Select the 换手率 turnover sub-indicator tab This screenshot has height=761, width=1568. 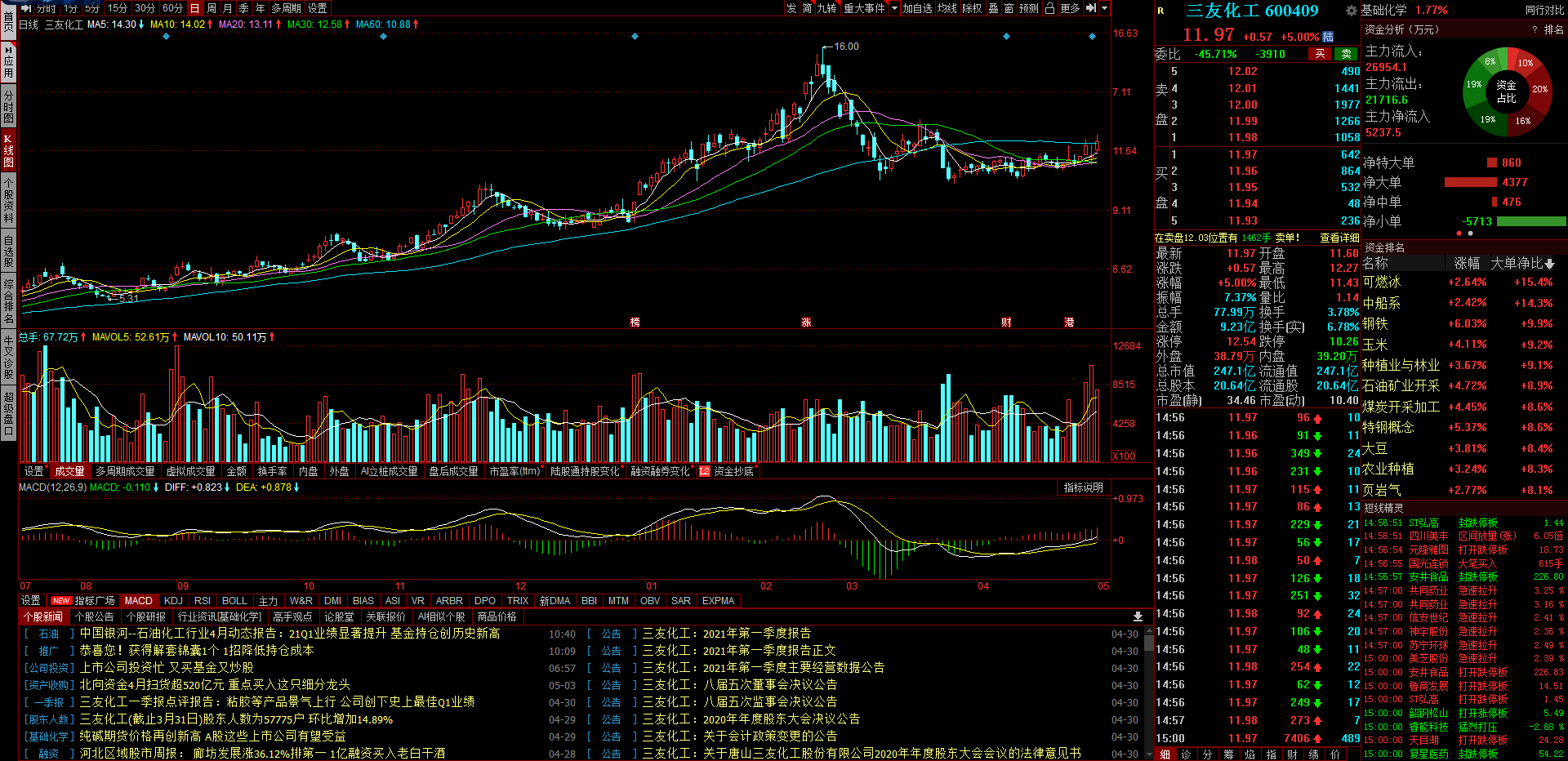(273, 471)
